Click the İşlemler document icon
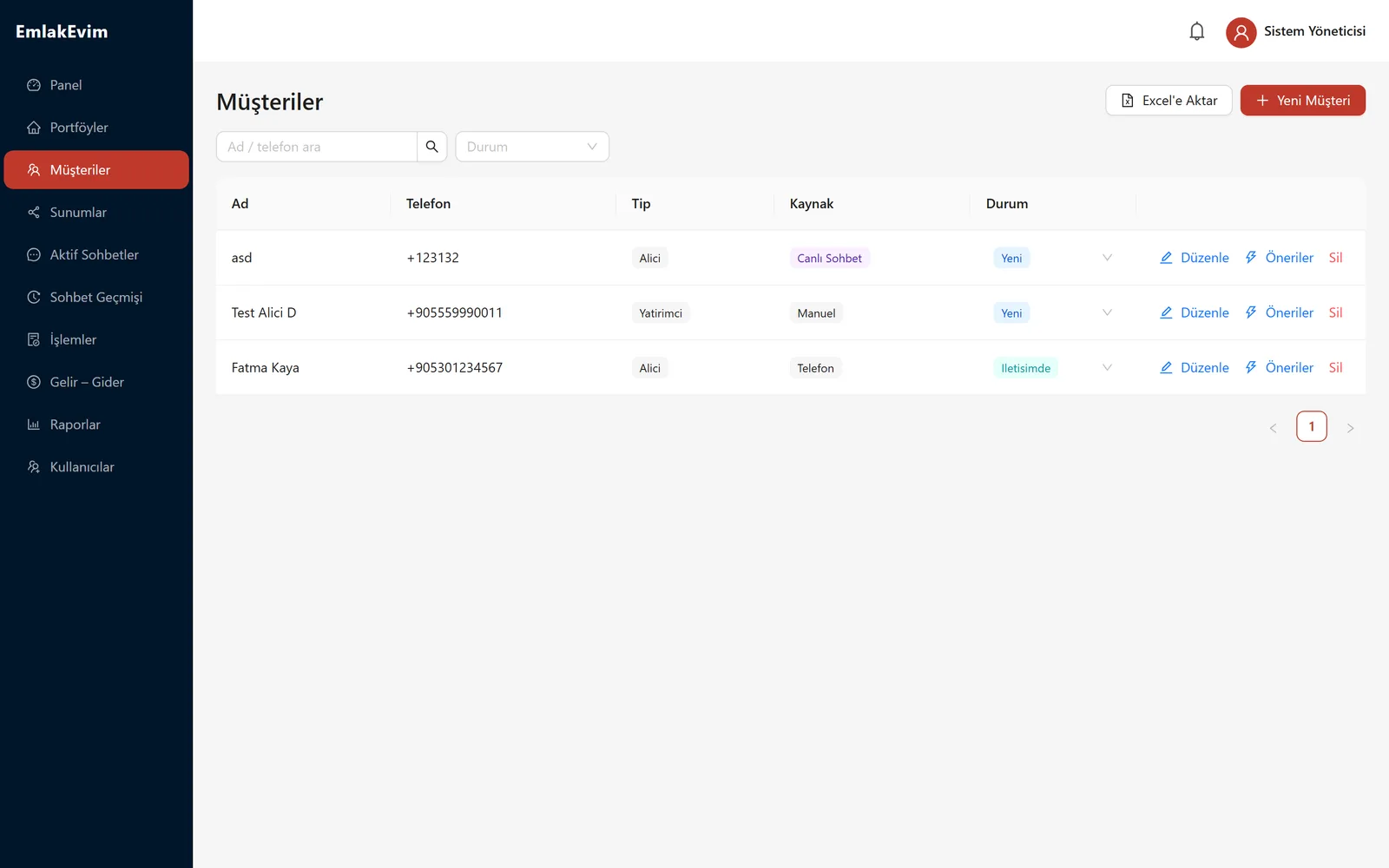 [34, 339]
